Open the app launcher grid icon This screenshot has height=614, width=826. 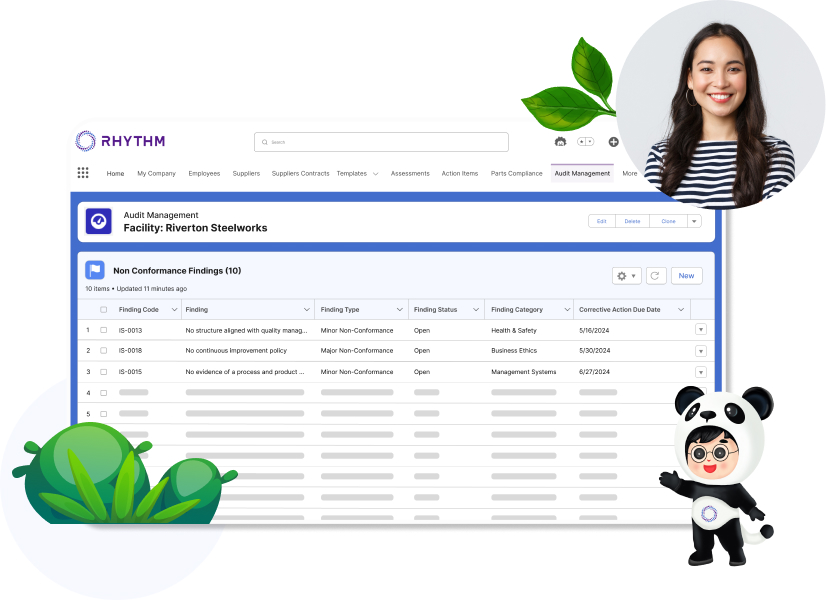pos(83,173)
